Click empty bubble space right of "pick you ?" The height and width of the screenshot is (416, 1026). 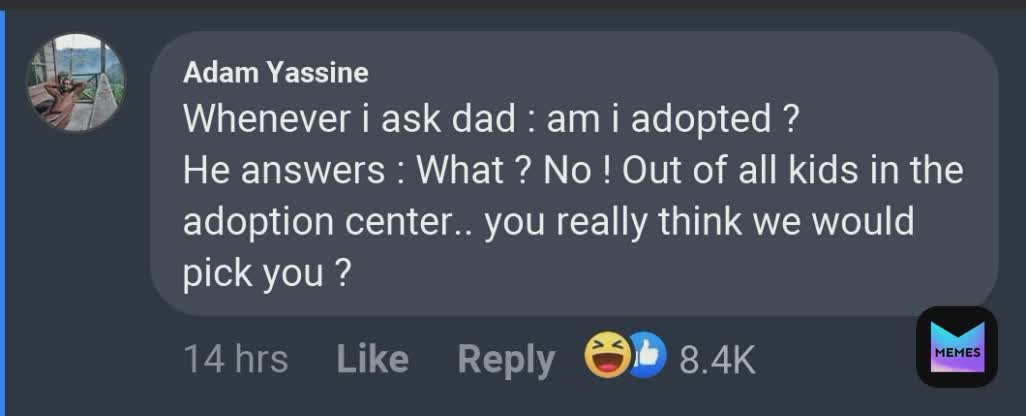click(650, 272)
